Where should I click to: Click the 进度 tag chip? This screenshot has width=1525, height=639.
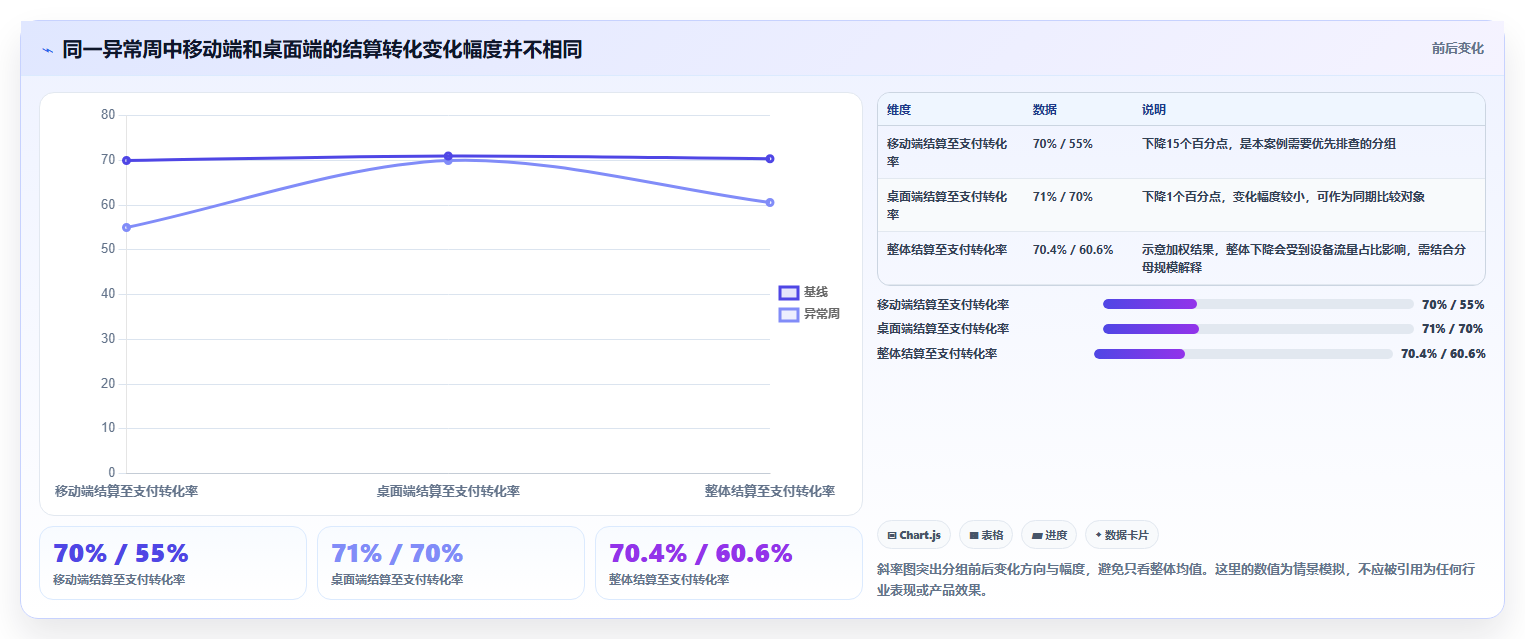1049,535
